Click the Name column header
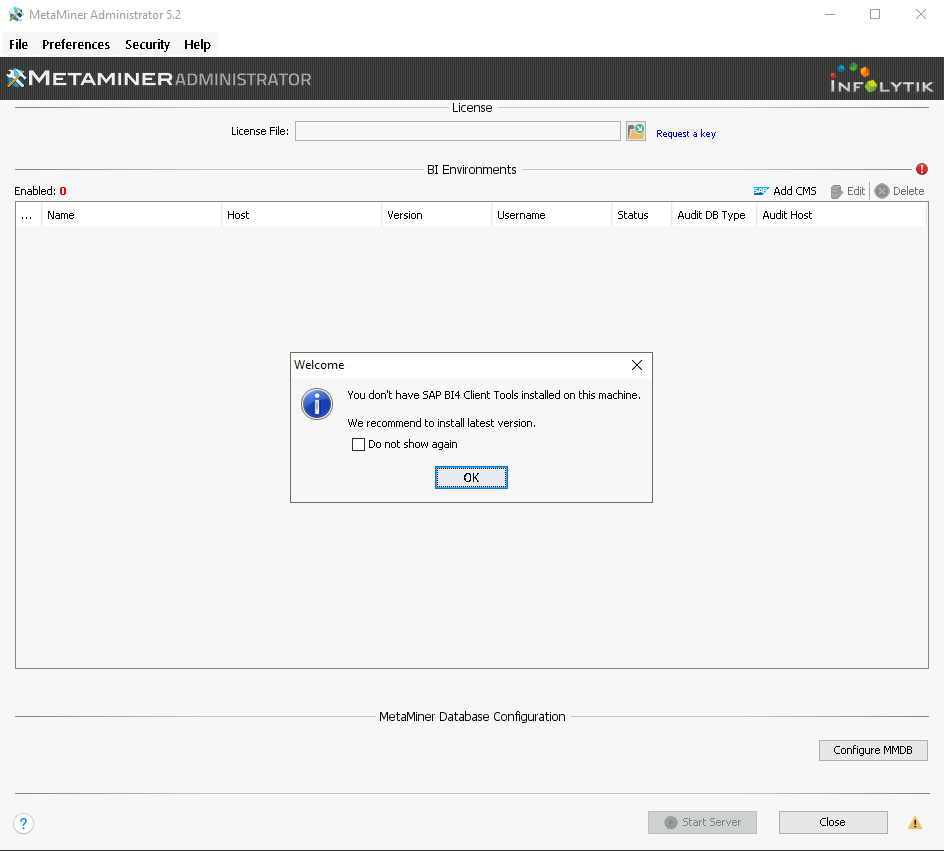Viewport: 944px width, 851px height. tap(131, 215)
